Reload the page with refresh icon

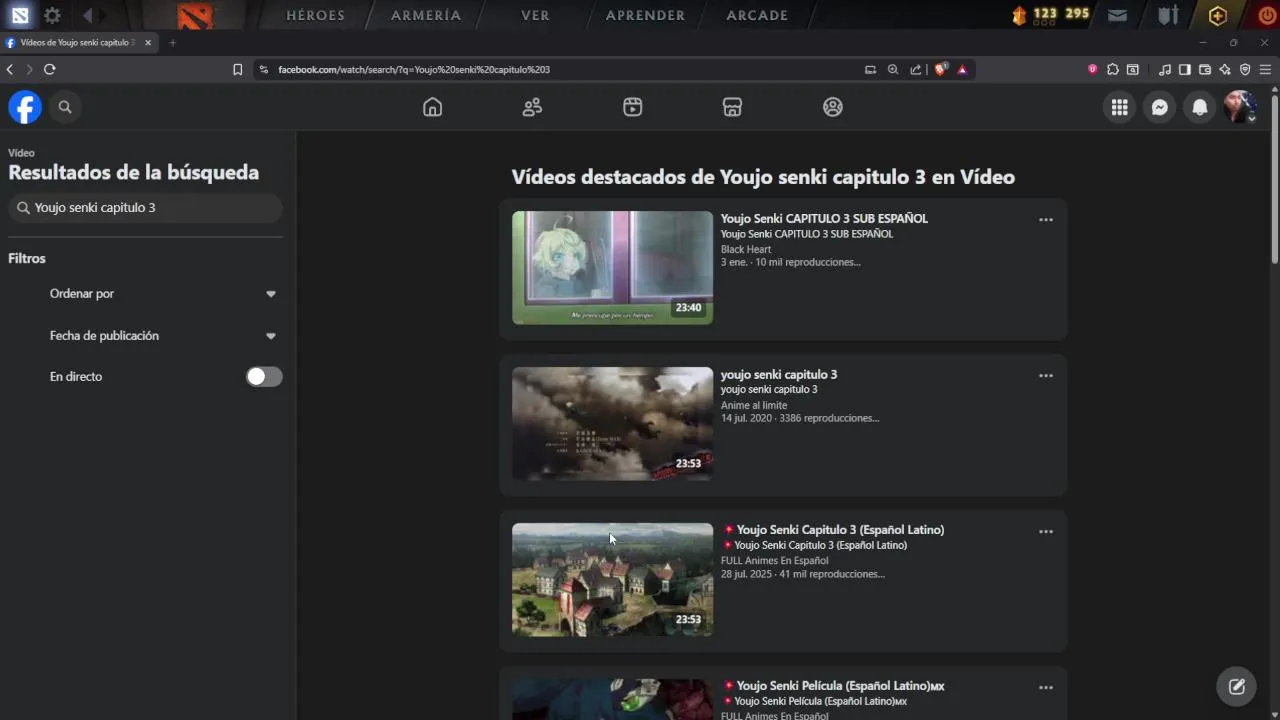tap(49, 69)
